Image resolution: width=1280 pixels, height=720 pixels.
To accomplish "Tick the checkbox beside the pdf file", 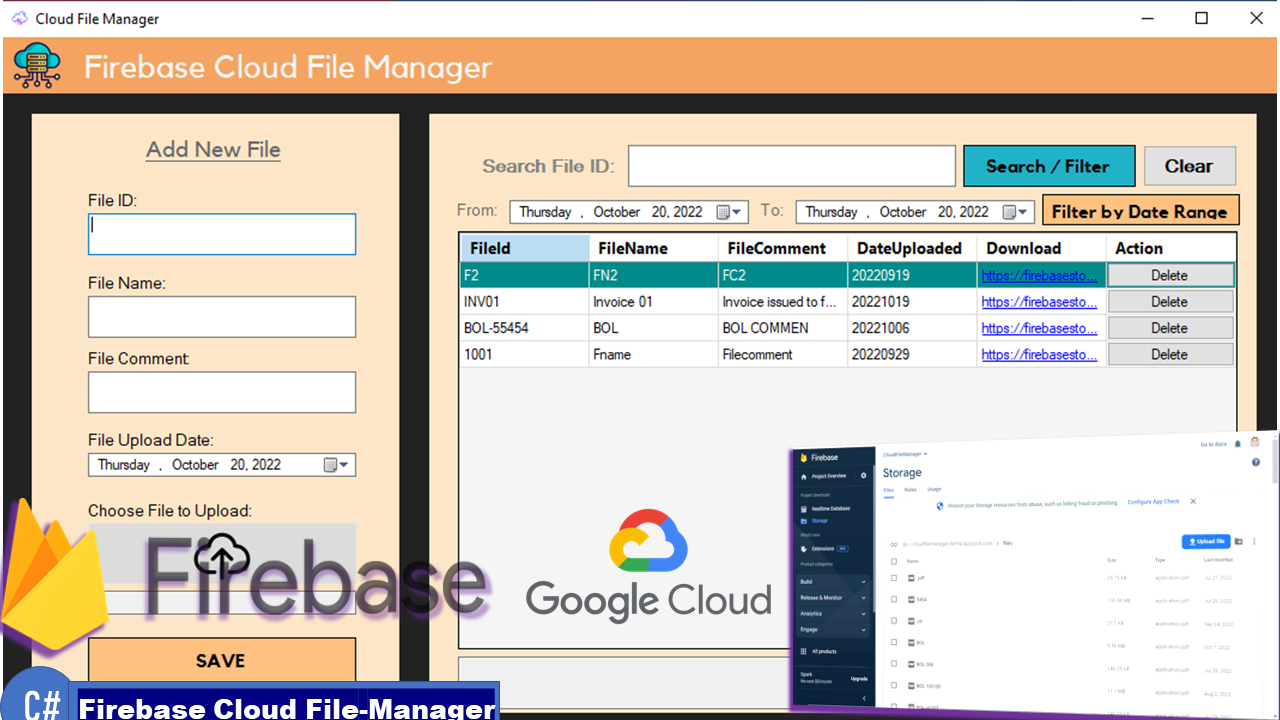I will pyautogui.click(x=893, y=578).
